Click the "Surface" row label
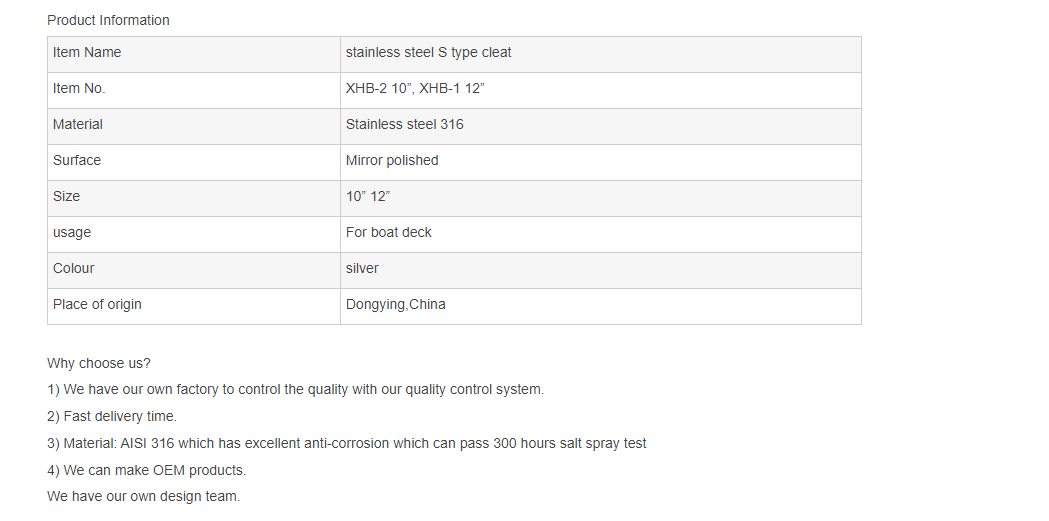 (x=77, y=160)
